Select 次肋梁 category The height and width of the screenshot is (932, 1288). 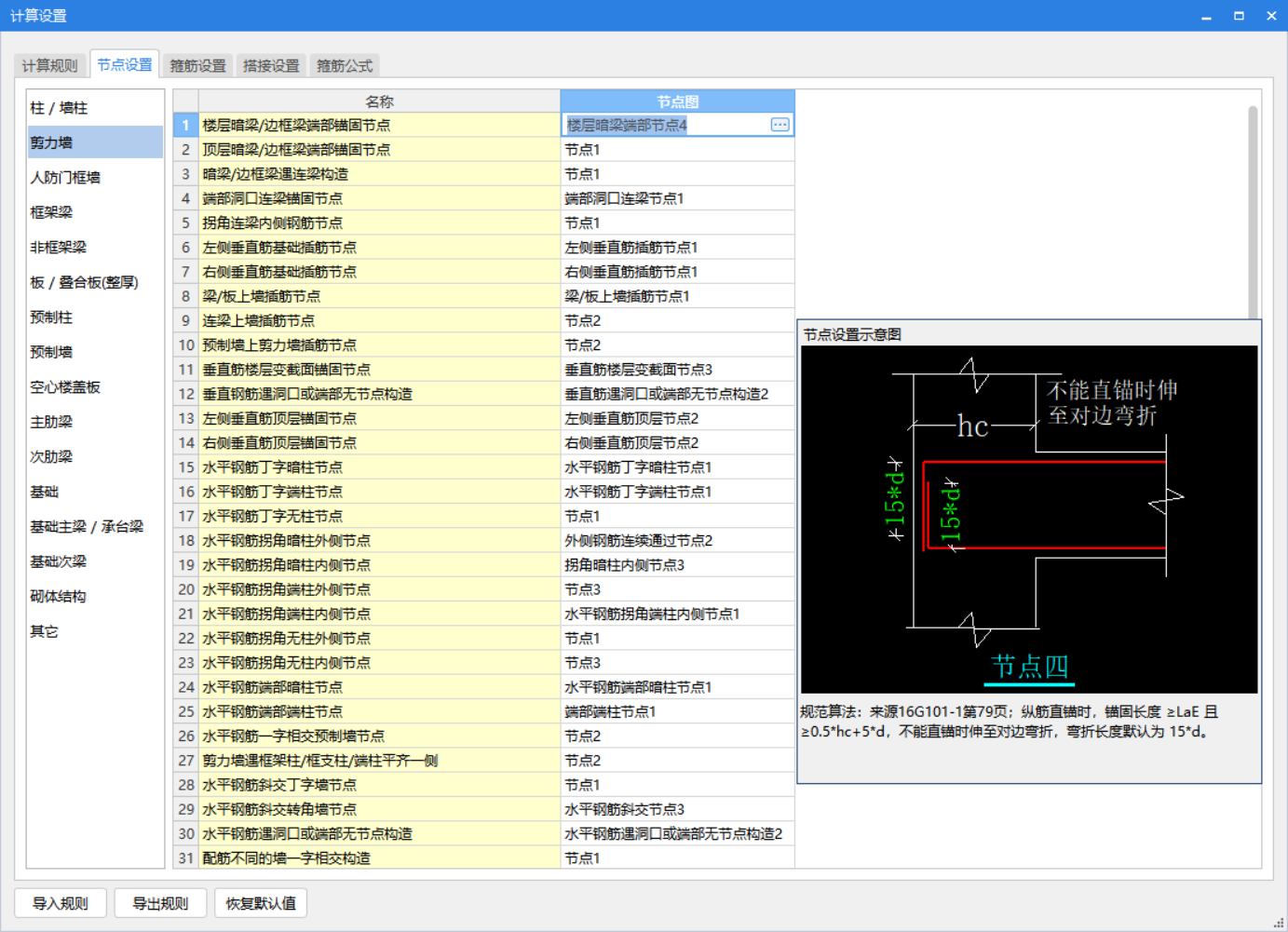pyautogui.click(x=95, y=456)
